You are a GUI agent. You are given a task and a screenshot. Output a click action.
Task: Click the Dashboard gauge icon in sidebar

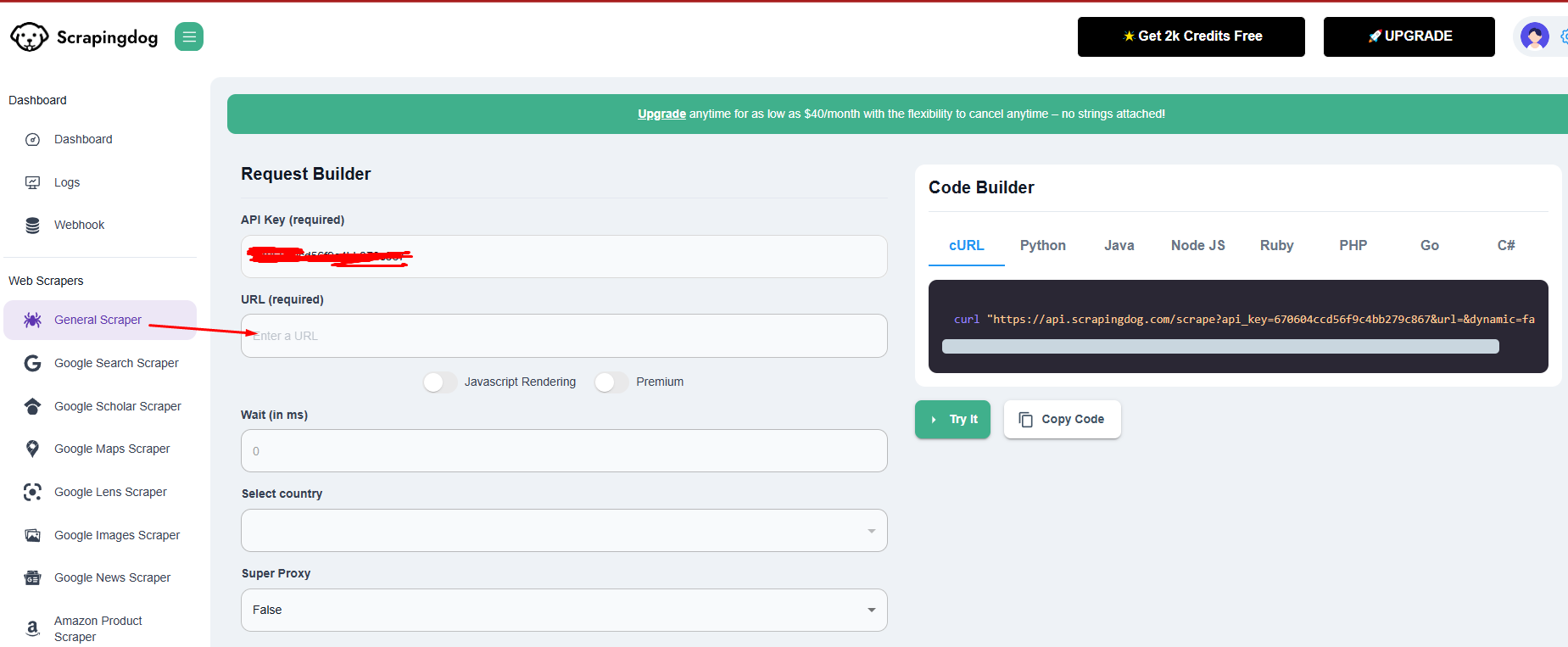click(x=32, y=139)
